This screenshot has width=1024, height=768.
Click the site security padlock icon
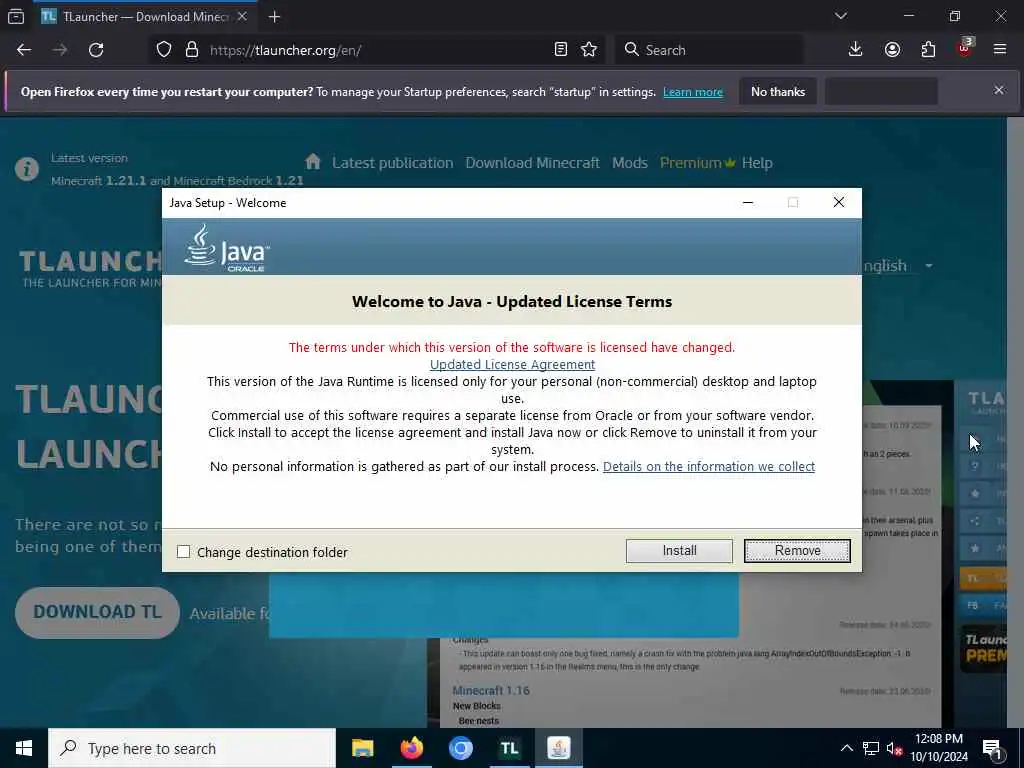(191, 50)
